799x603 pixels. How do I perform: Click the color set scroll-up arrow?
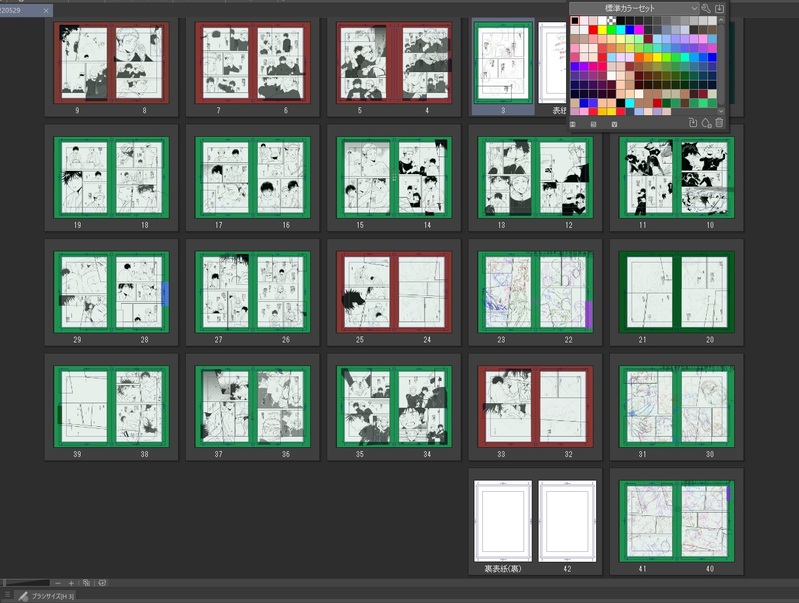point(721,20)
